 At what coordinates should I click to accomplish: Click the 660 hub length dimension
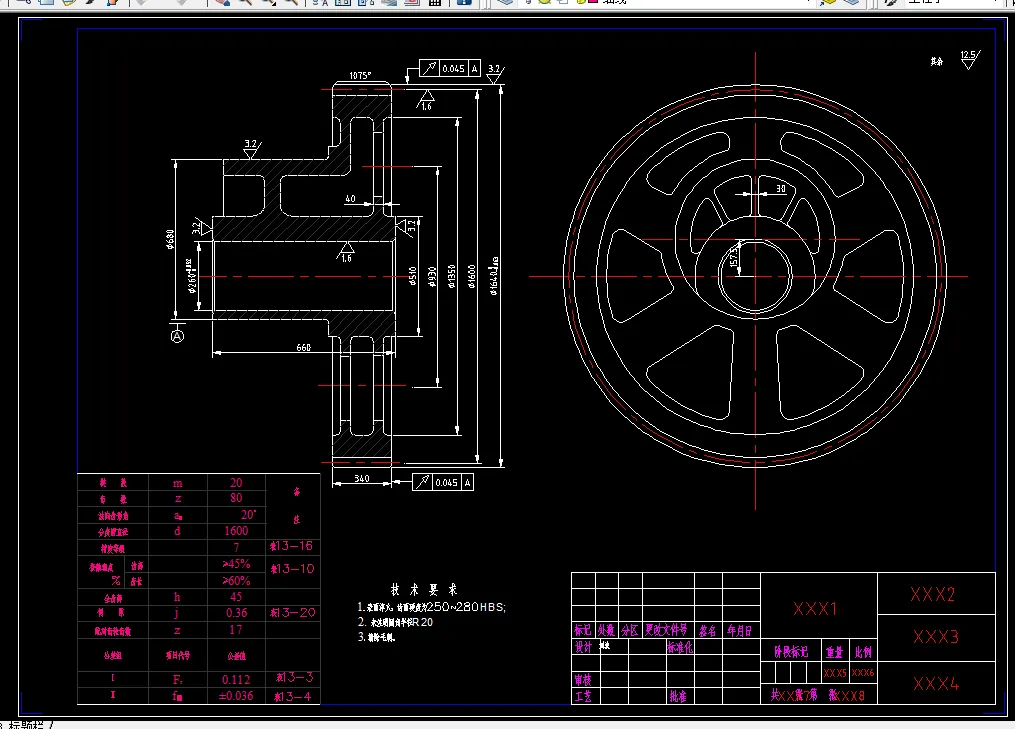click(304, 348)
